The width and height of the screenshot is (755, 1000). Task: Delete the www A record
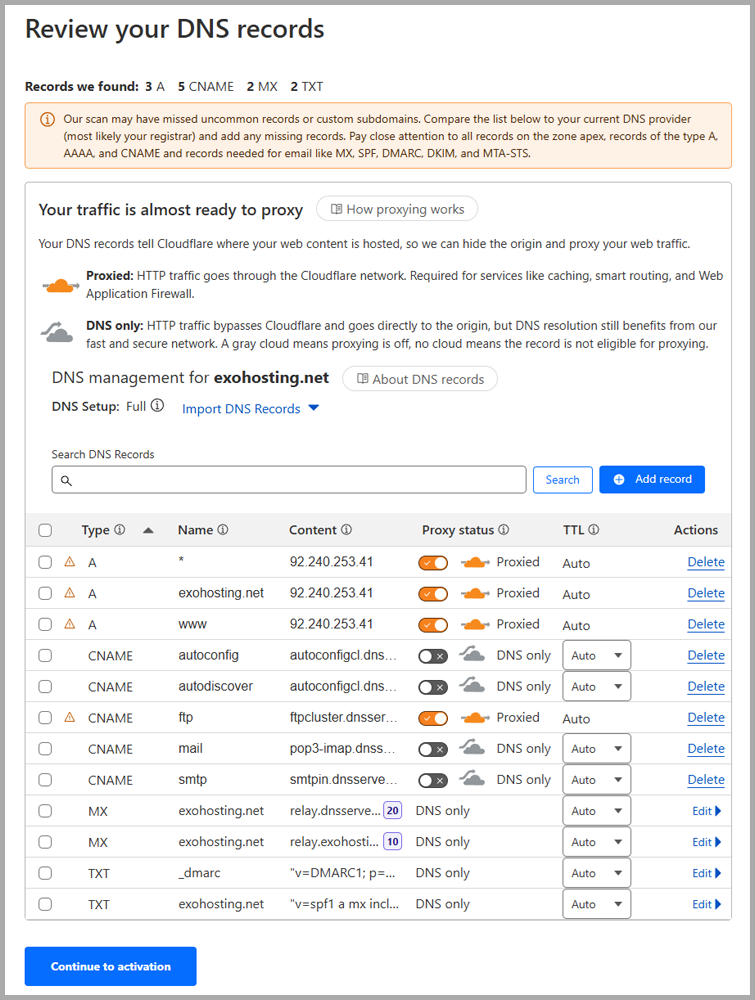pyautogui.click(x=705, y=624)
